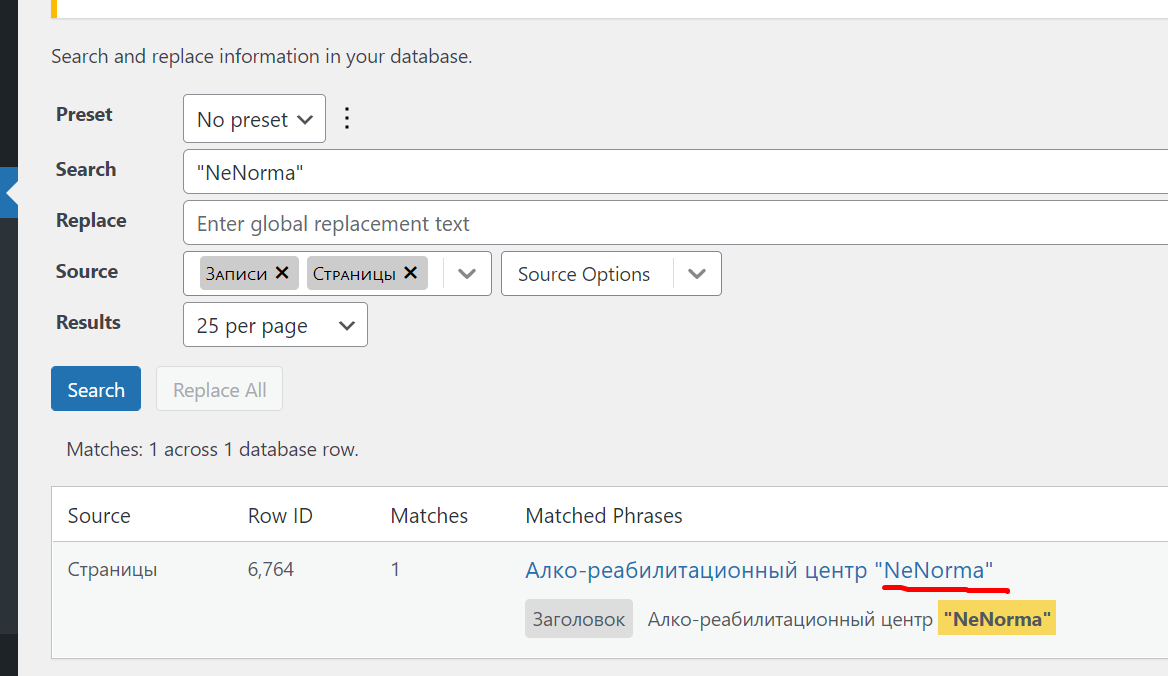Open the Алко-реабилитационный центр "NeNorma" page link
Viewport: 1168px width, 676px height.
[758, 570]
